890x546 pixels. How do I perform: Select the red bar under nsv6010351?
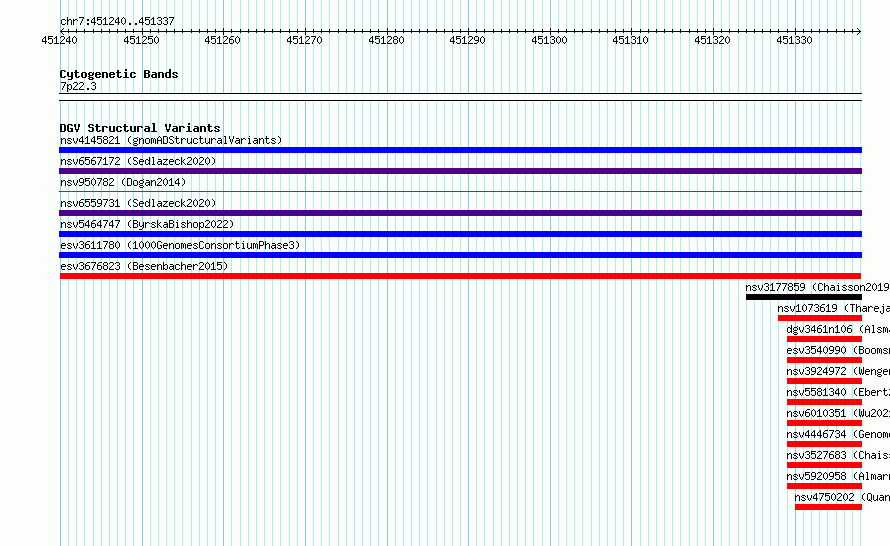tap(824, 423)
